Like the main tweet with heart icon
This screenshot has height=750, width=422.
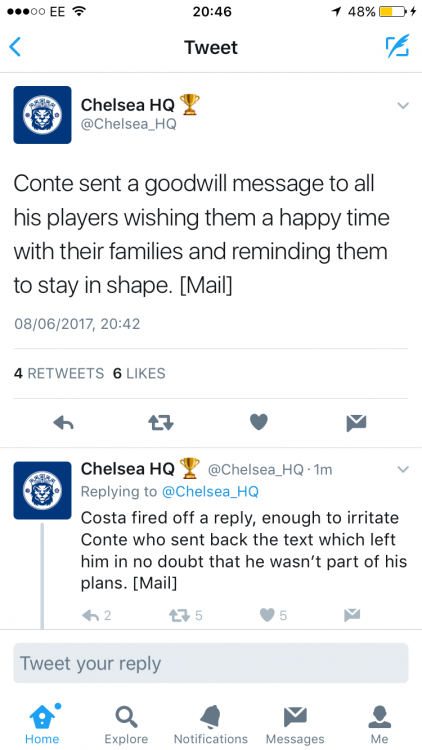point(259,422)
